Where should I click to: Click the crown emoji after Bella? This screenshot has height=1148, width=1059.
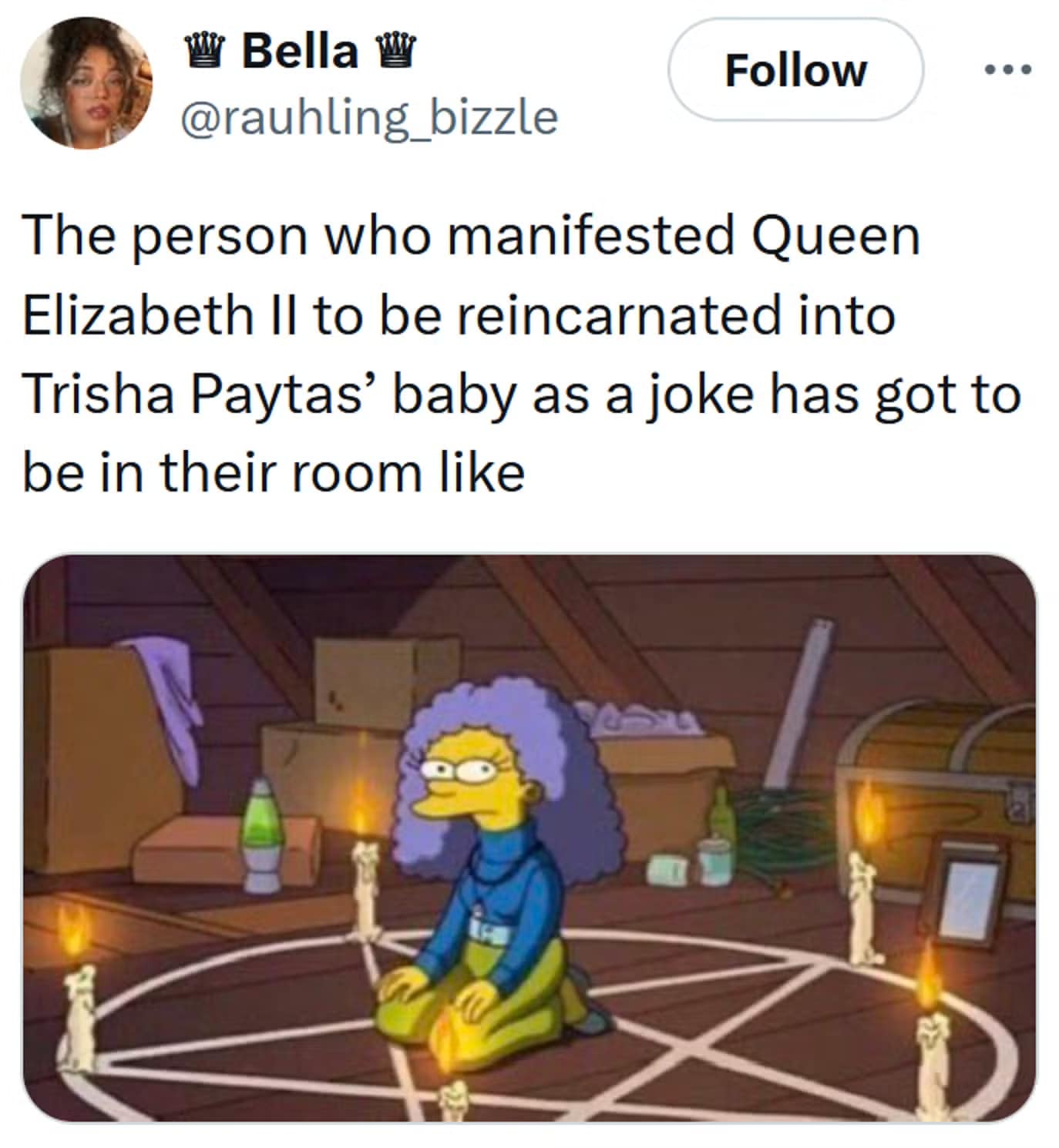(395, 52)
